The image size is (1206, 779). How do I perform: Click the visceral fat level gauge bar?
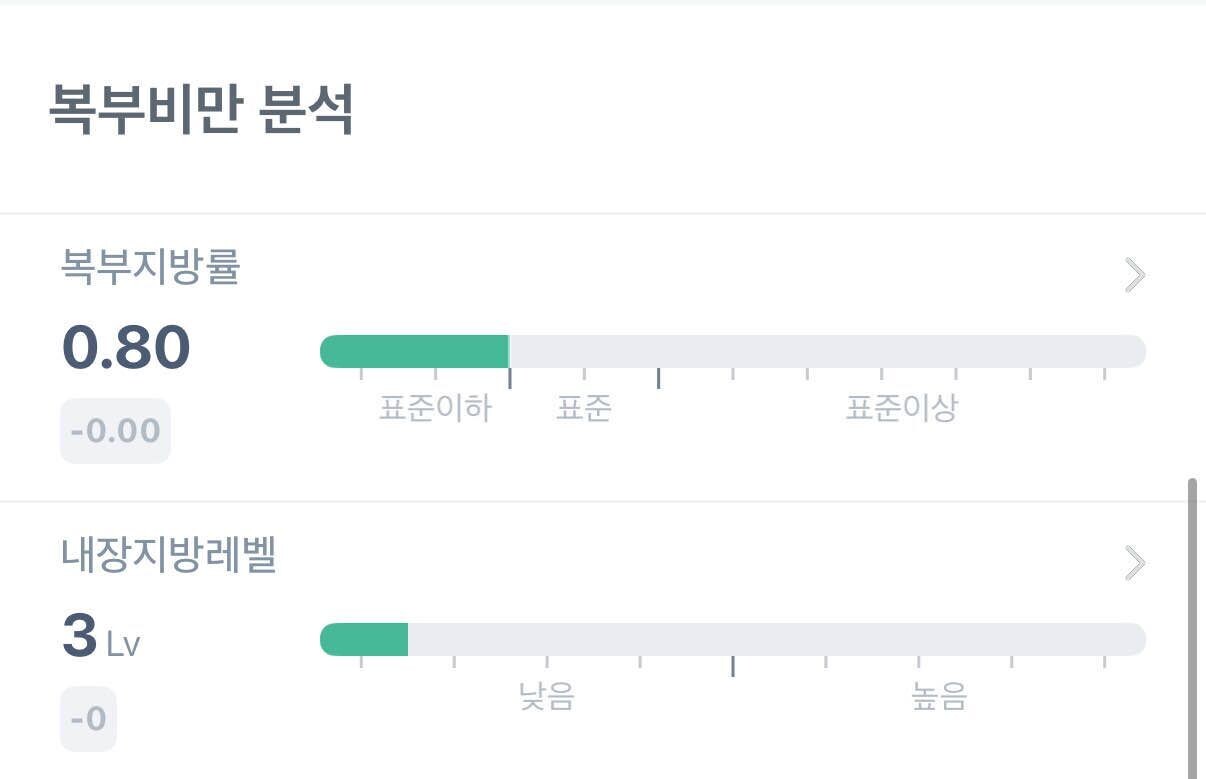click(365, 638)
